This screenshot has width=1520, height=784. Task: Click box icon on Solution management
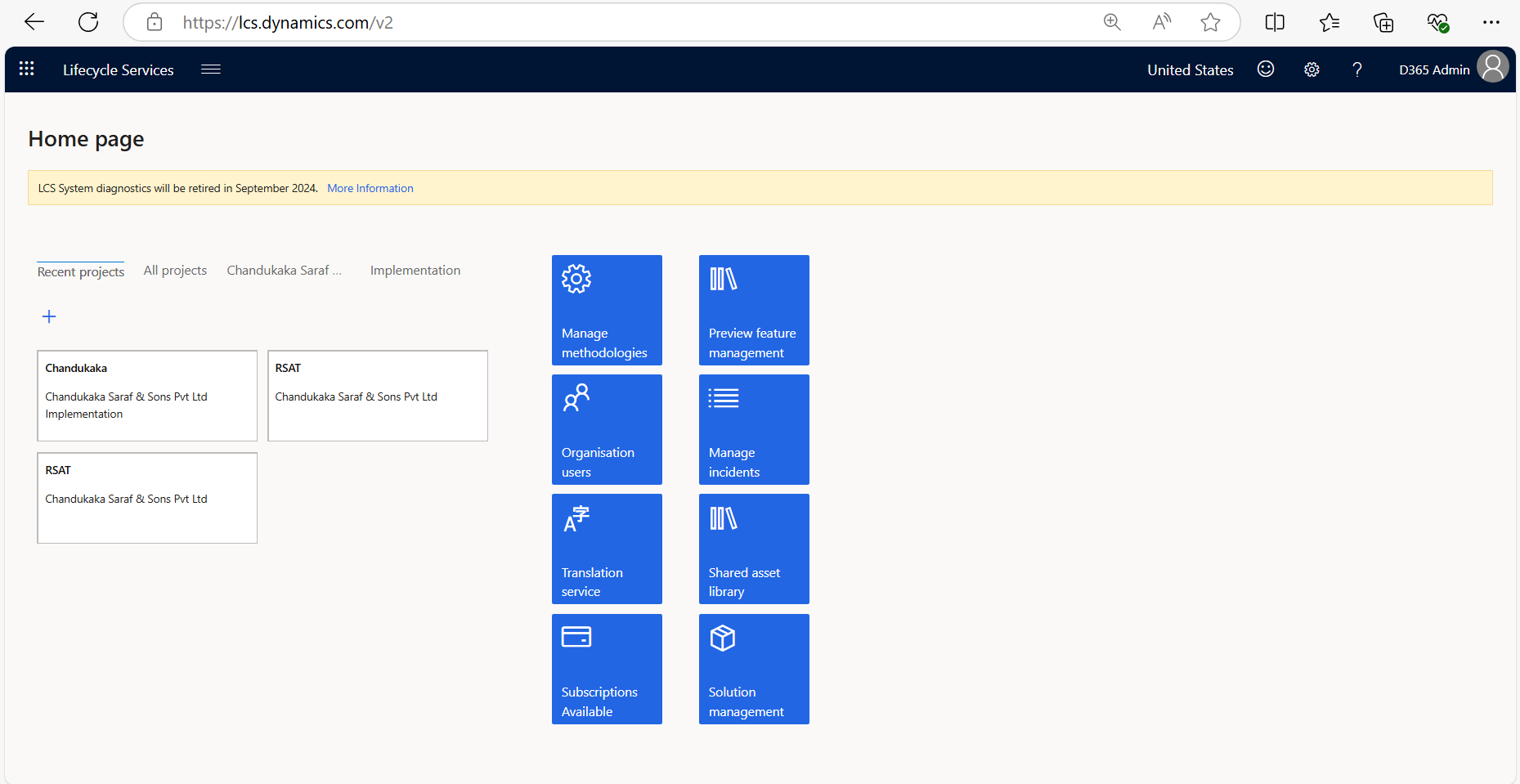pyautogui.click(x=723, y=638)
